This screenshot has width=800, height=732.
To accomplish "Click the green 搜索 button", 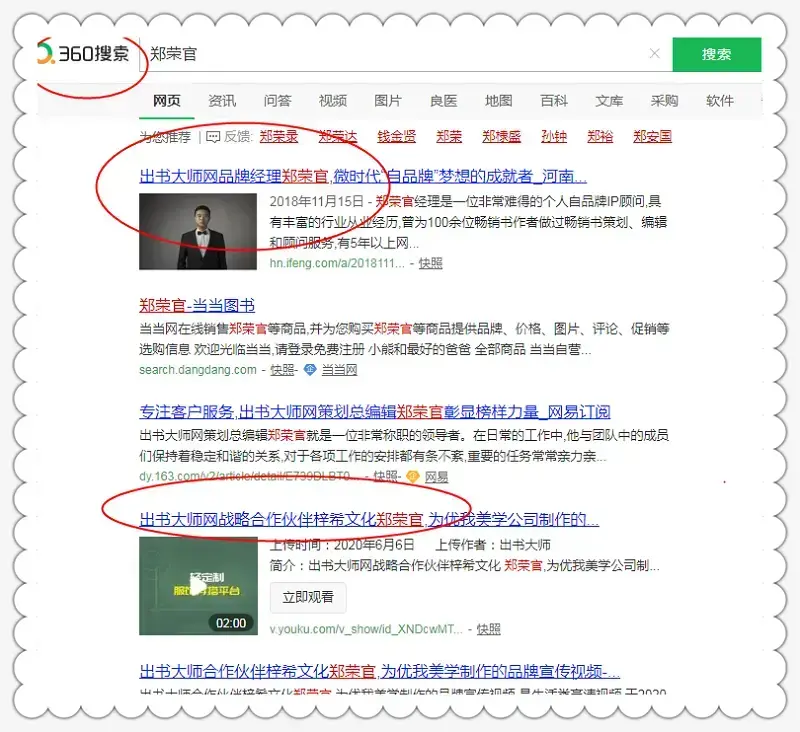I will click(716, 54).
